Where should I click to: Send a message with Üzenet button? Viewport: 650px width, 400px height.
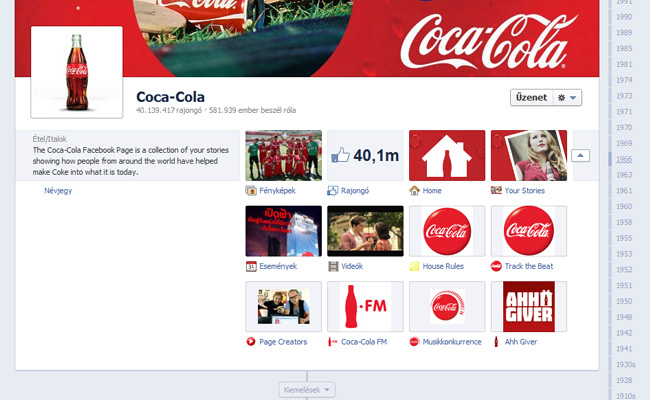click(531, 98)
